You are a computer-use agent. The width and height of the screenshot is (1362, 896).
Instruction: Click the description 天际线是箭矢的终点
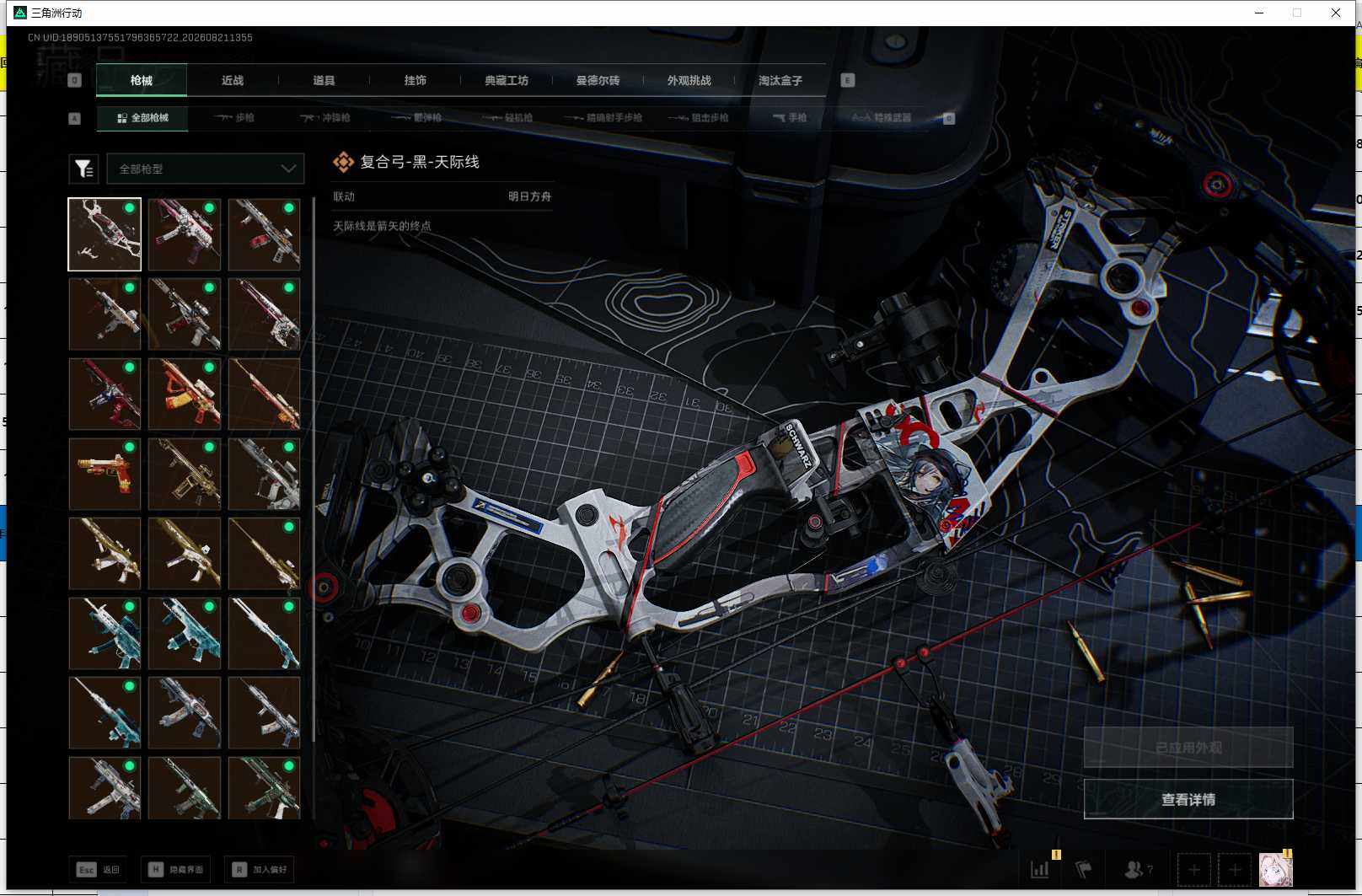382,226
